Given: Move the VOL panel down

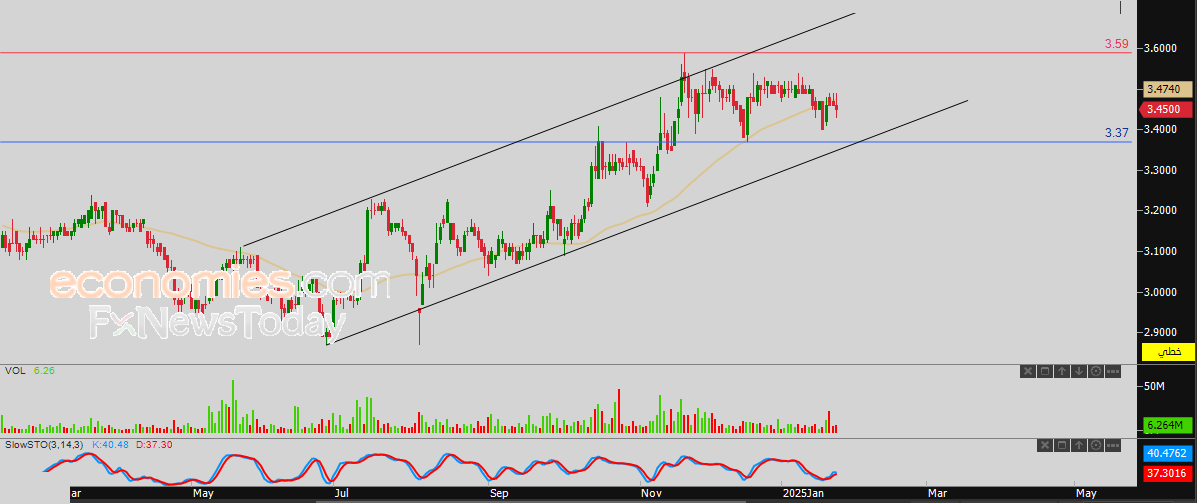Looking at the screenshot, I should (x=1079, y=371).
